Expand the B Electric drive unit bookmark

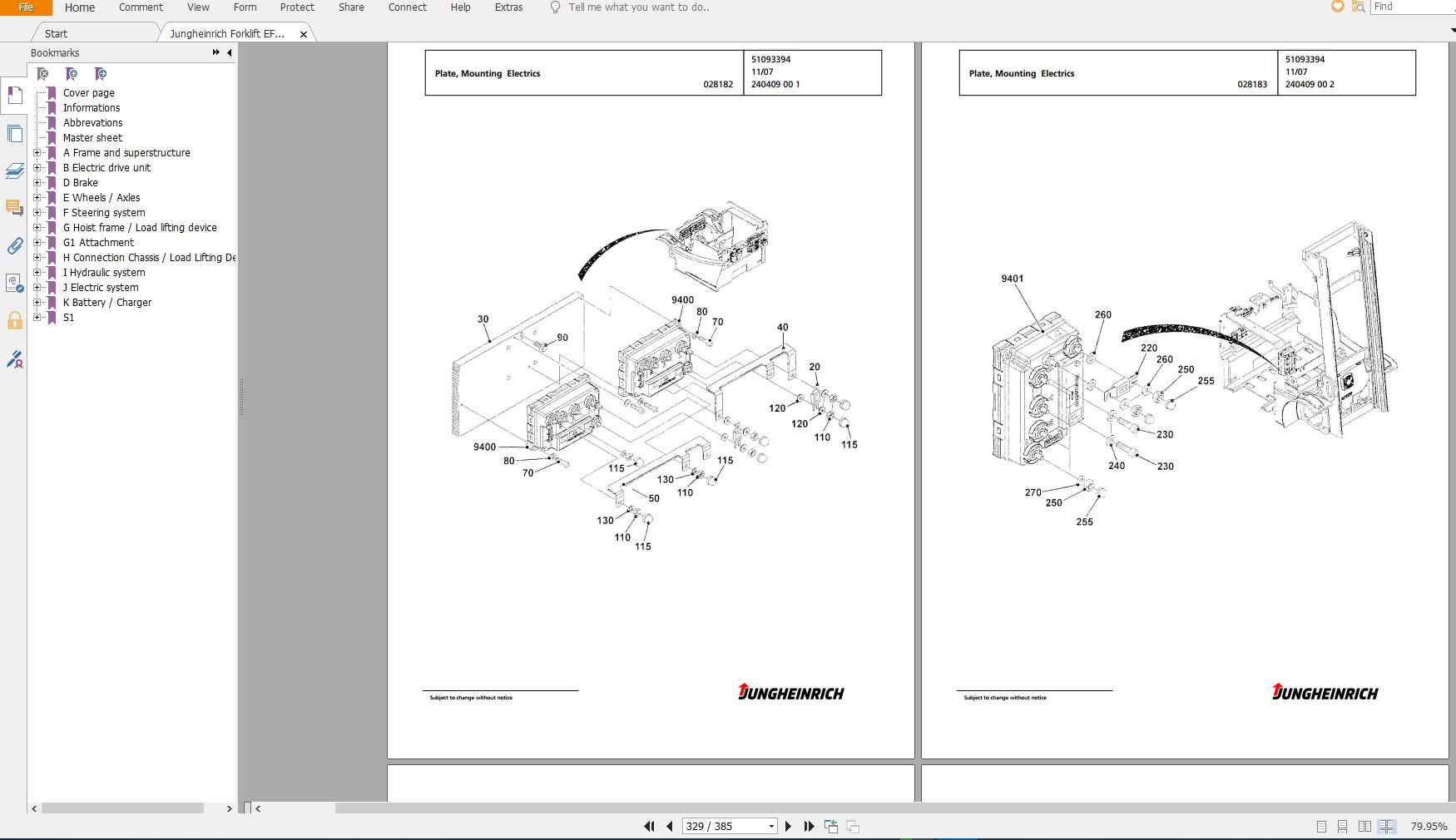pos(37,168)
